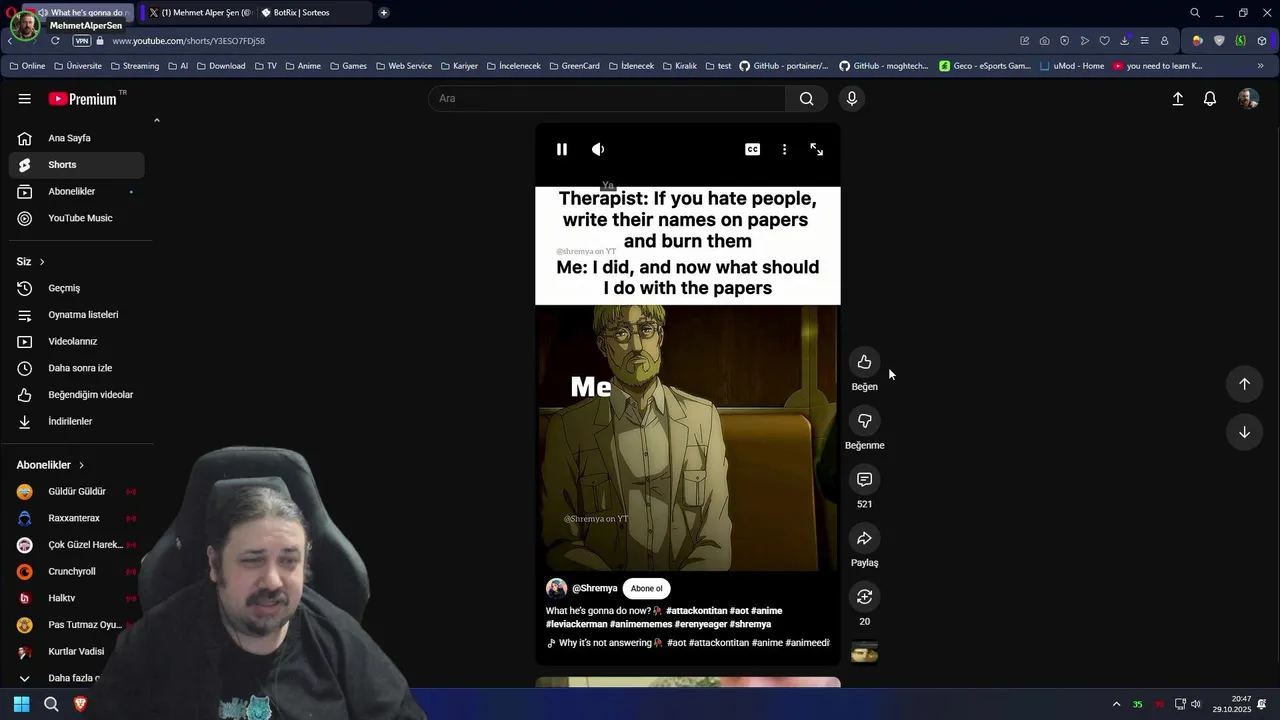Image resolution: width=1280 pixels, height=720 pixels.
Task: Show more bookmarks with double chevron
Action: coord(1260,66)
